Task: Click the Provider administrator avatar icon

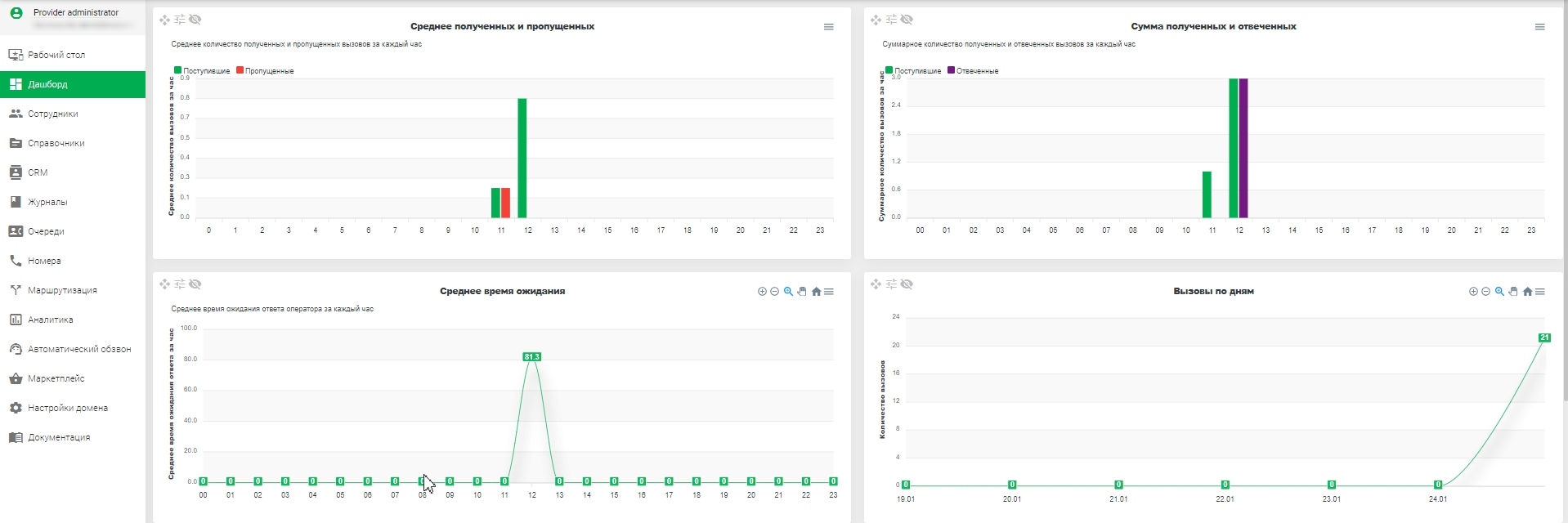Action: pyautogui.click(x=16, y=12)
